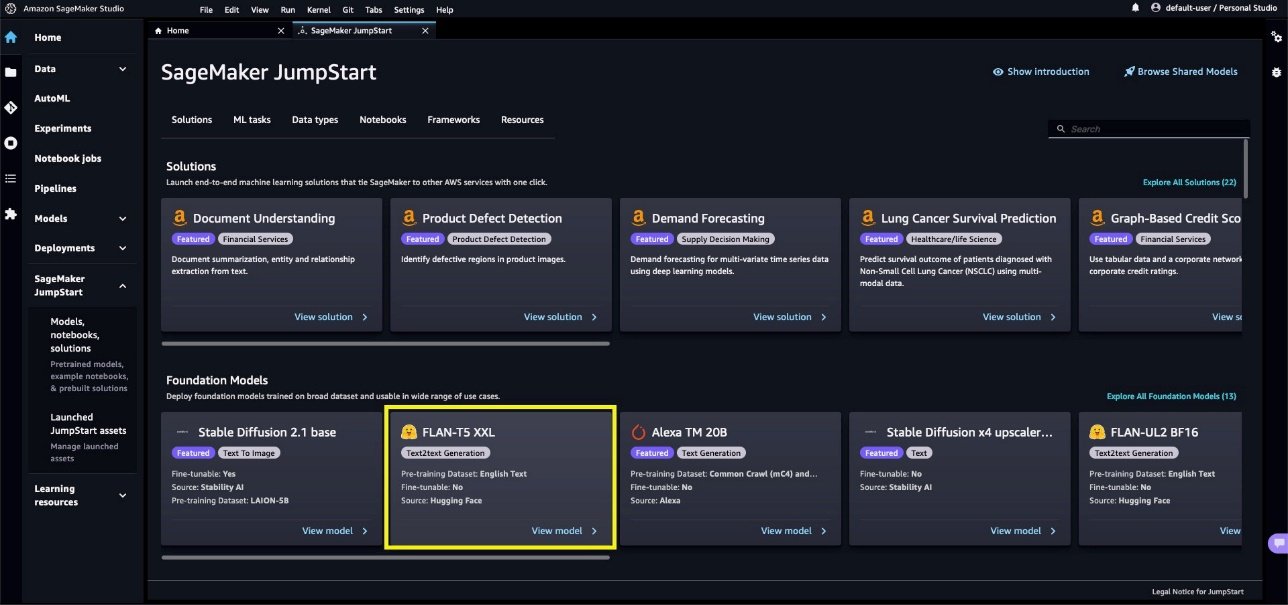The image size is (1288, 605).
Task: Click the Amazon logo on Product Defect Detection
Action: pyautogui.click(x=408, y=218)
